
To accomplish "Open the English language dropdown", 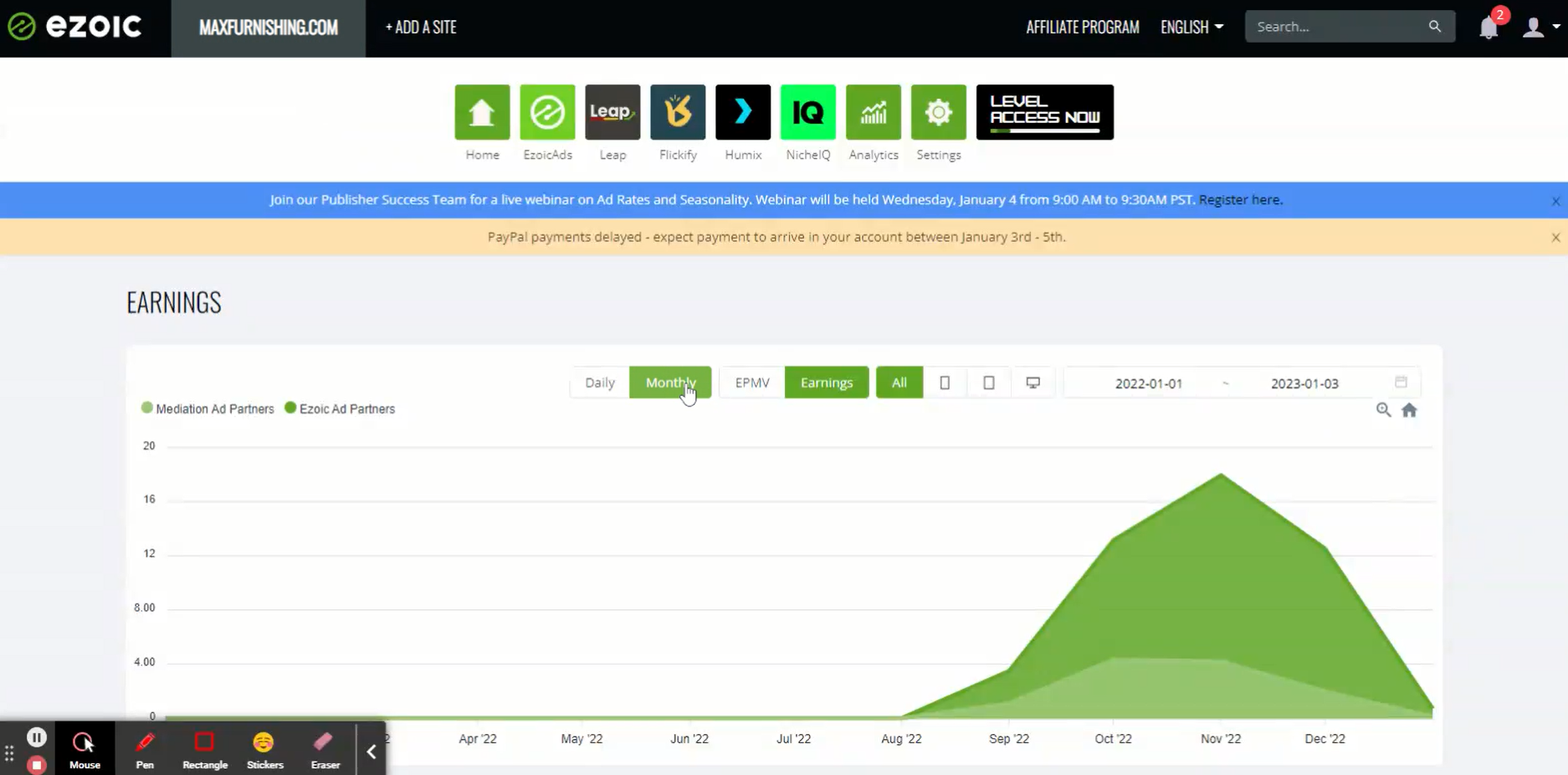I will click(x=1191, y=28).
